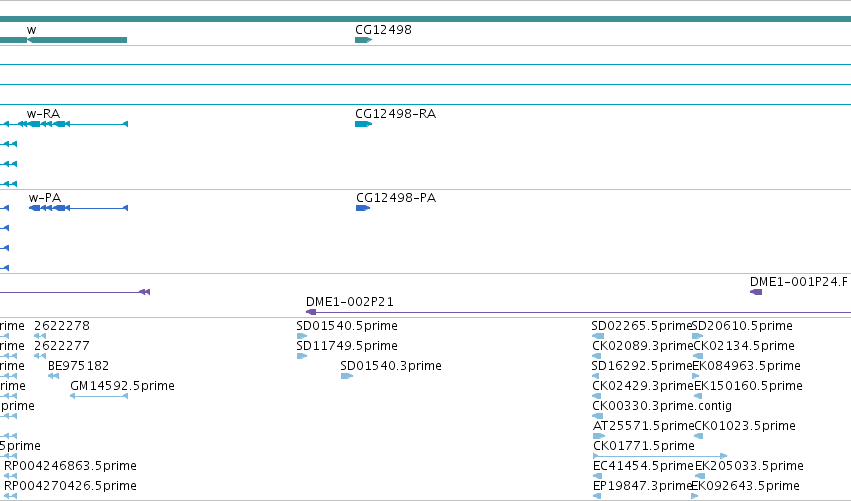Viewport: 851px width, 501px height.
Task: Select the CK01771.5prime long EST line
Action: tap(660, 456)
